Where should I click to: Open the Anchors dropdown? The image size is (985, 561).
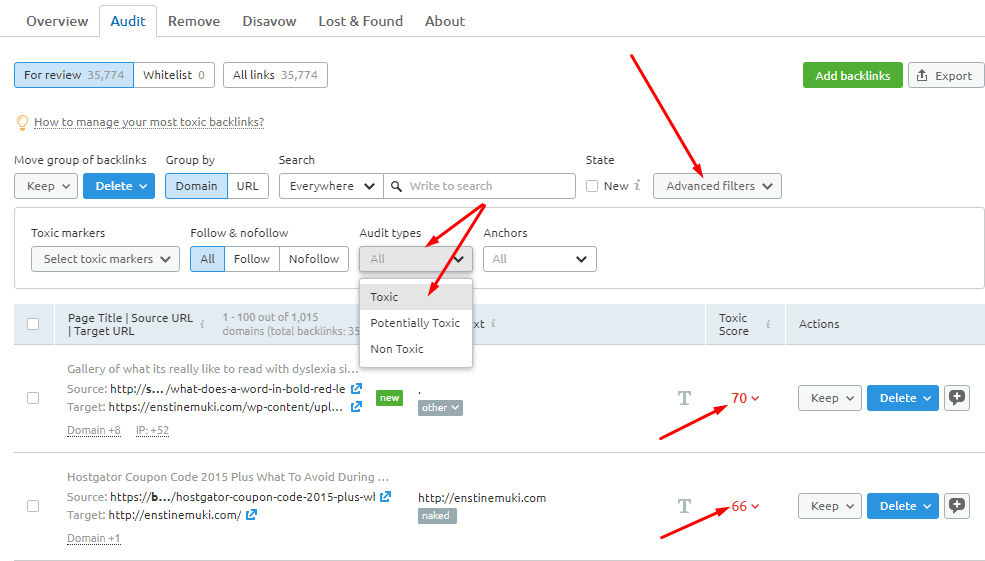click(539, 259)
